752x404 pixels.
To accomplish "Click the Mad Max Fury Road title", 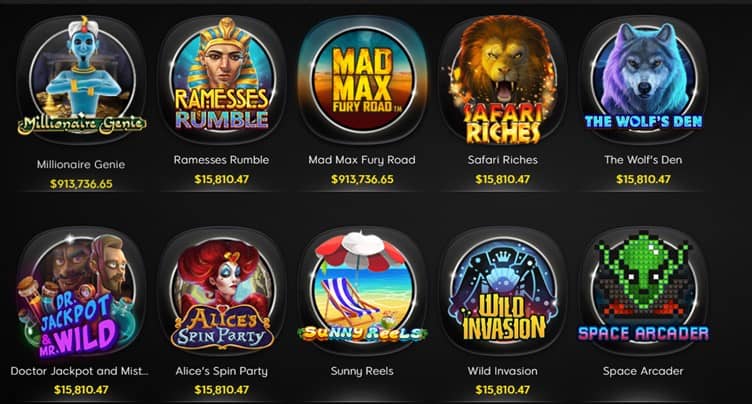I will 362,160.
